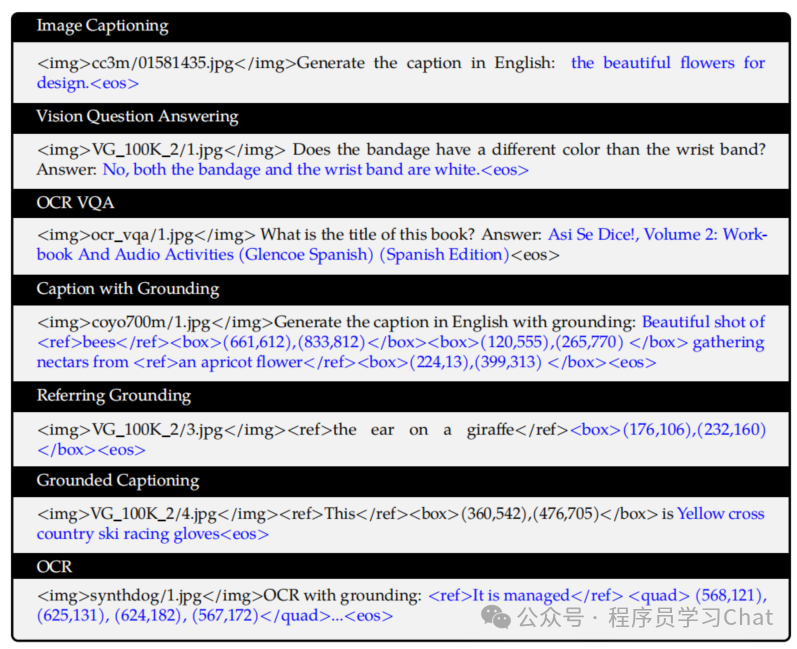
Task: Click the 'Image Captioning' header text
Action: 102,26
